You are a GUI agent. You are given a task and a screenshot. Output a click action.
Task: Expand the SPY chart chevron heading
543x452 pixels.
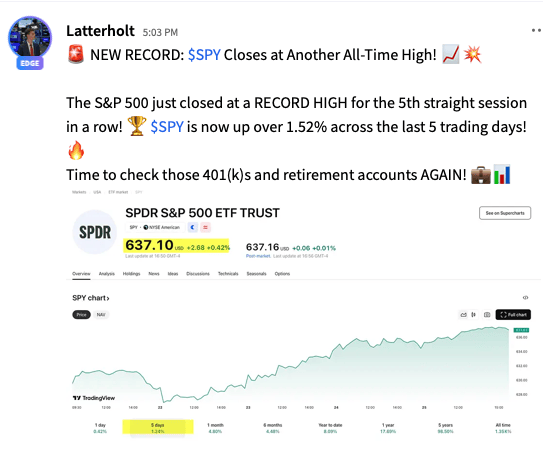[91, 298]
